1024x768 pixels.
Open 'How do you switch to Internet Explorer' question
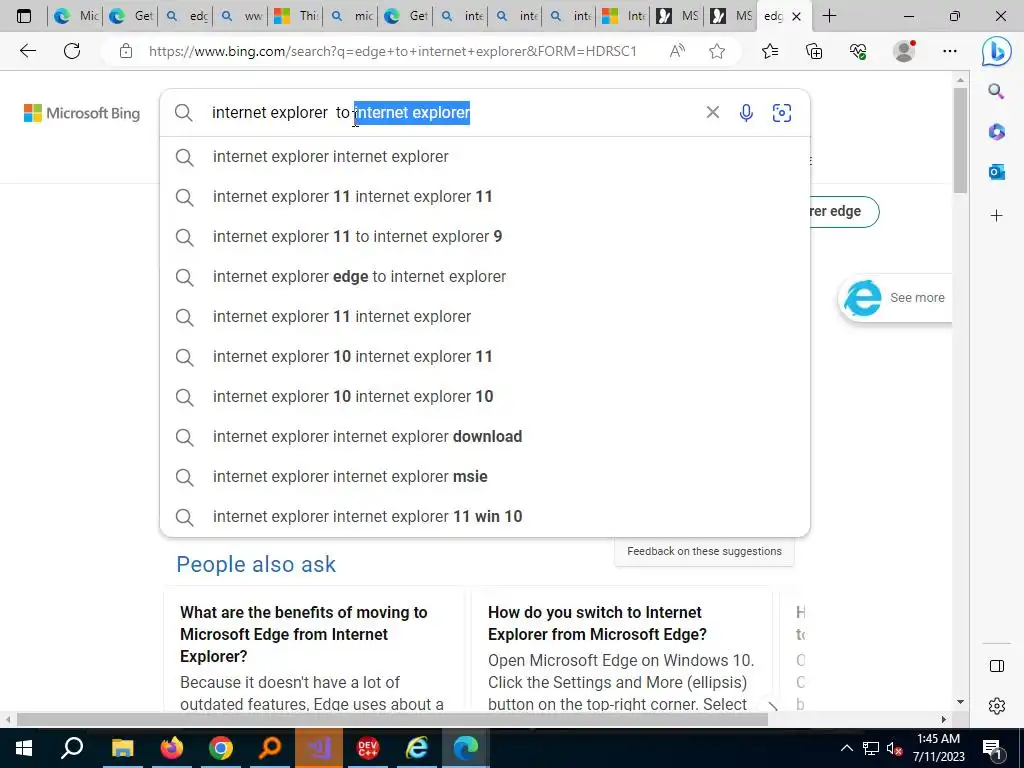597,623
